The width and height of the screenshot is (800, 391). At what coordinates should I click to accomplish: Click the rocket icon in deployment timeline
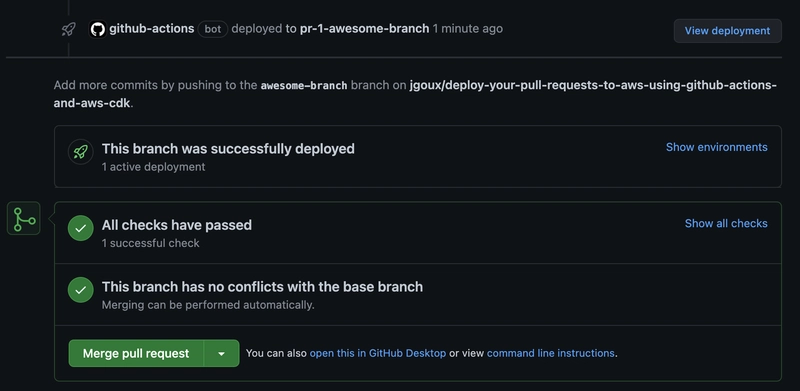click(x=68, y=29)
